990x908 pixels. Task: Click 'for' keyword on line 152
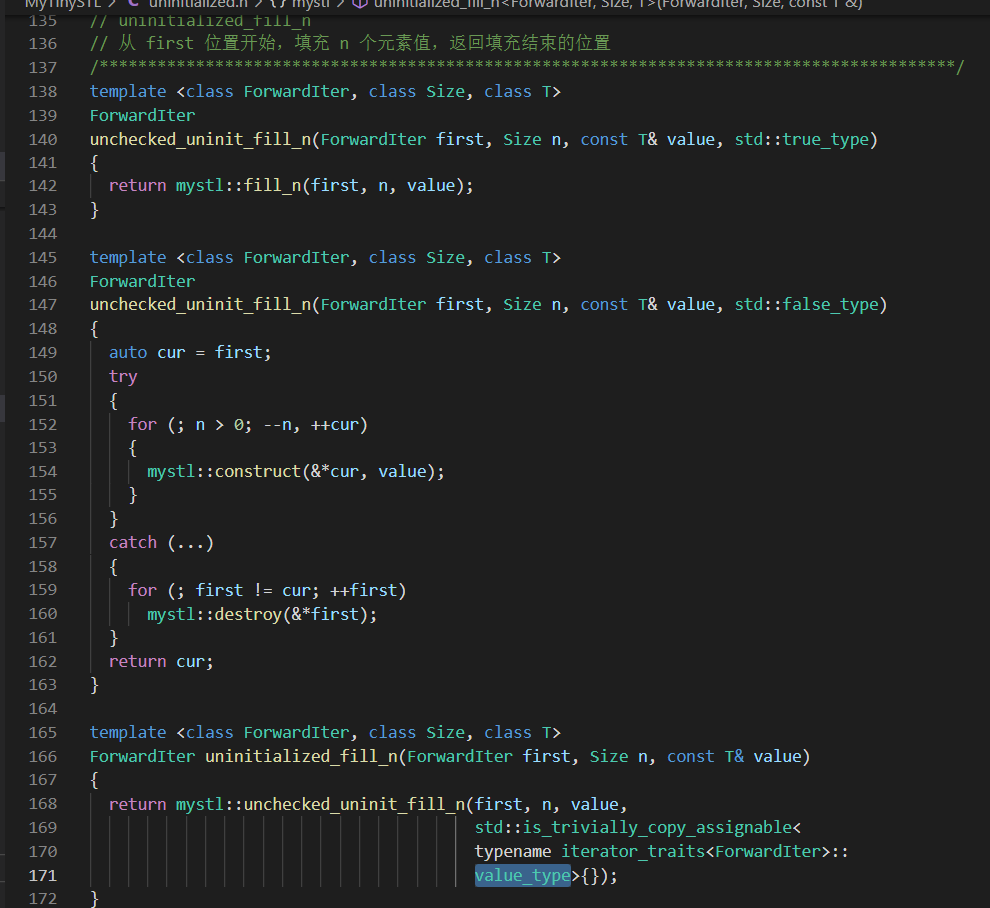click(x=143, y=424)
